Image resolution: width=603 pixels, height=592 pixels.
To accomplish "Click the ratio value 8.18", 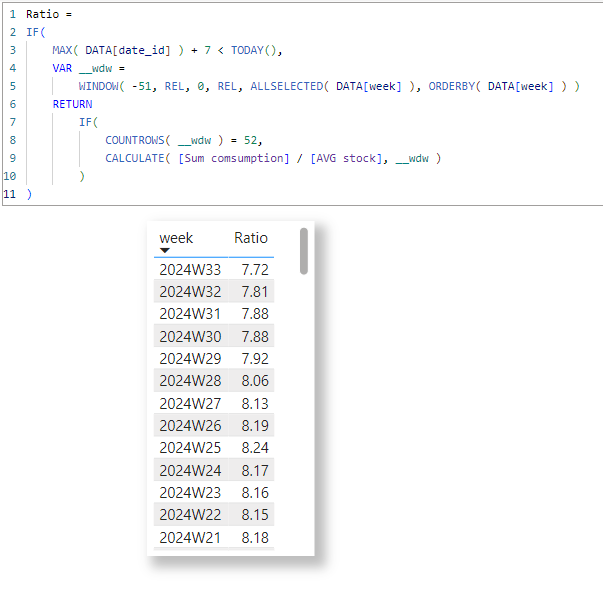I will pos(255,537).
